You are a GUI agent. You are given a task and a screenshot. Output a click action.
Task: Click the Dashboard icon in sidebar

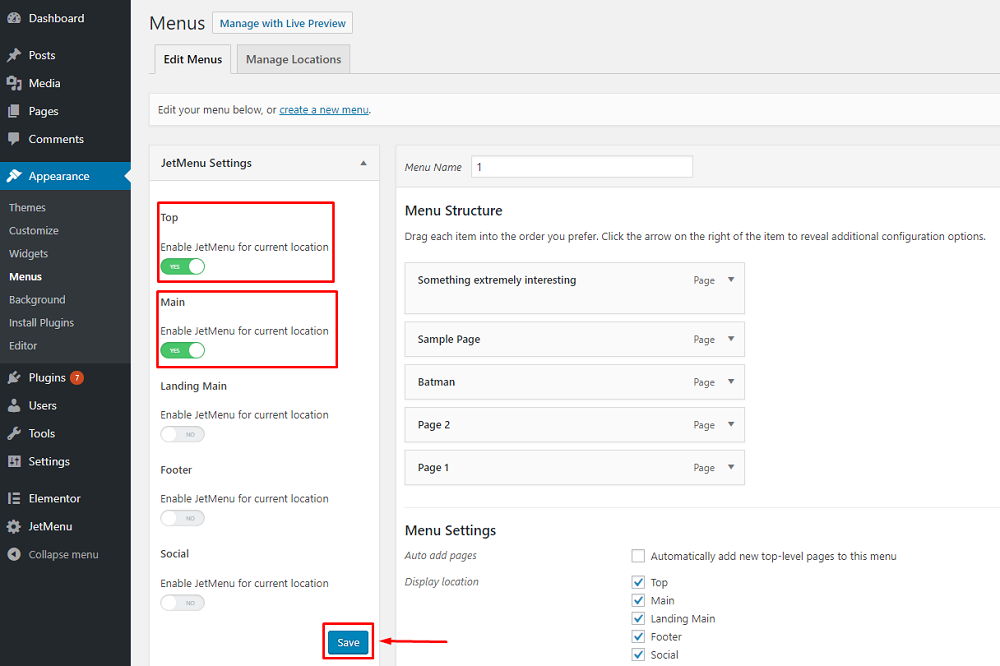pos(14,18)
